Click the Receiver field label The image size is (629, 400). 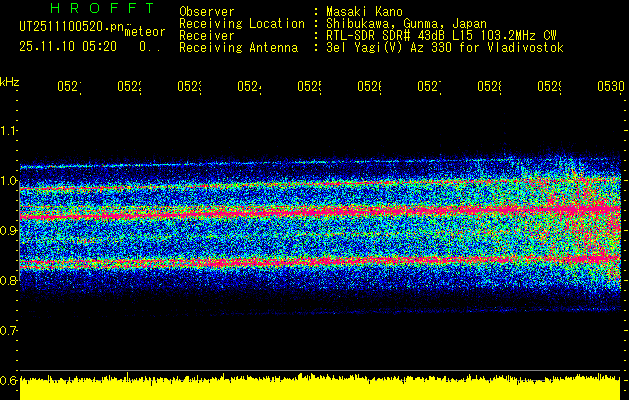[207, 36]
